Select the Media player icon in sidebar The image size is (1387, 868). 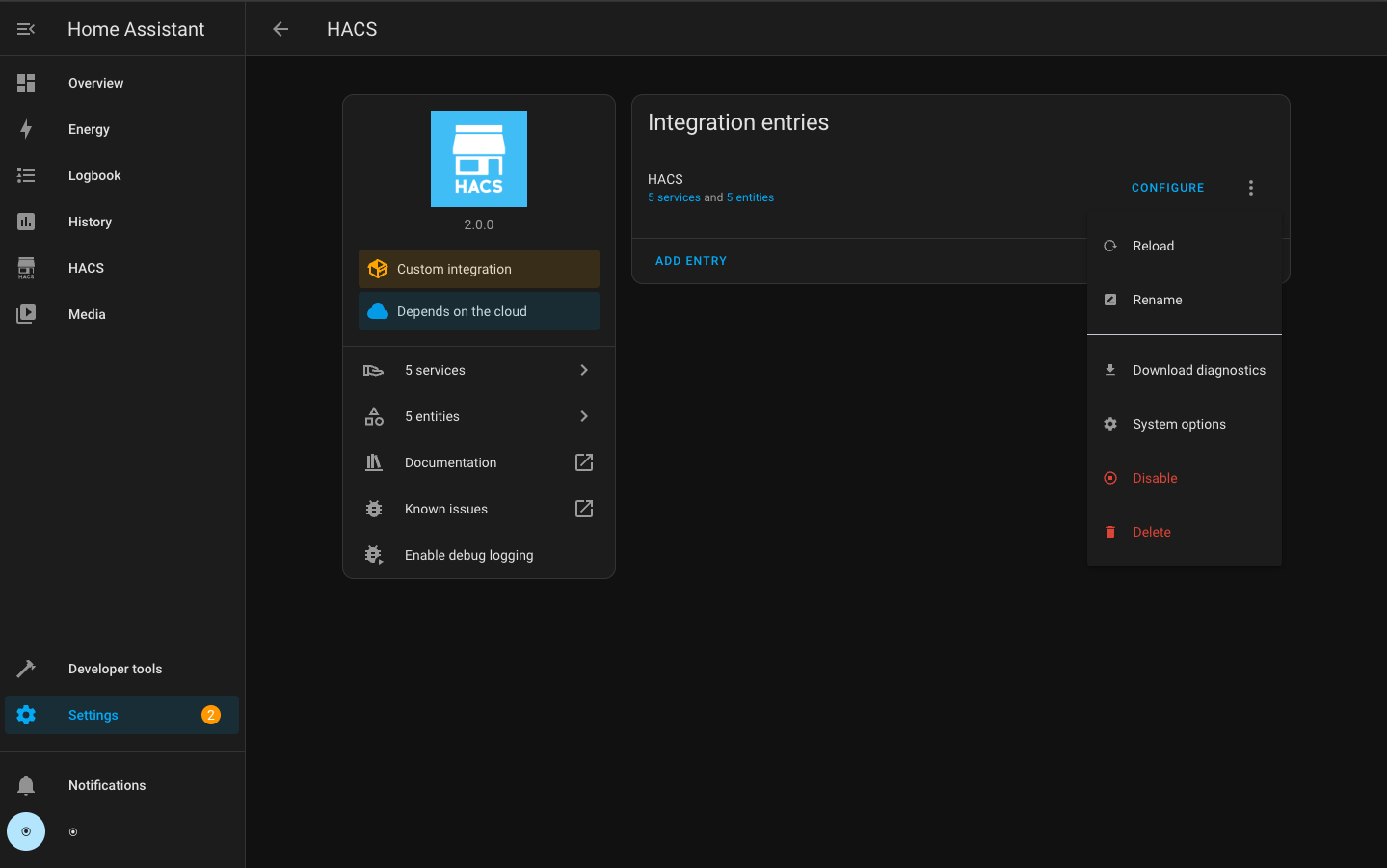(26, 314)
